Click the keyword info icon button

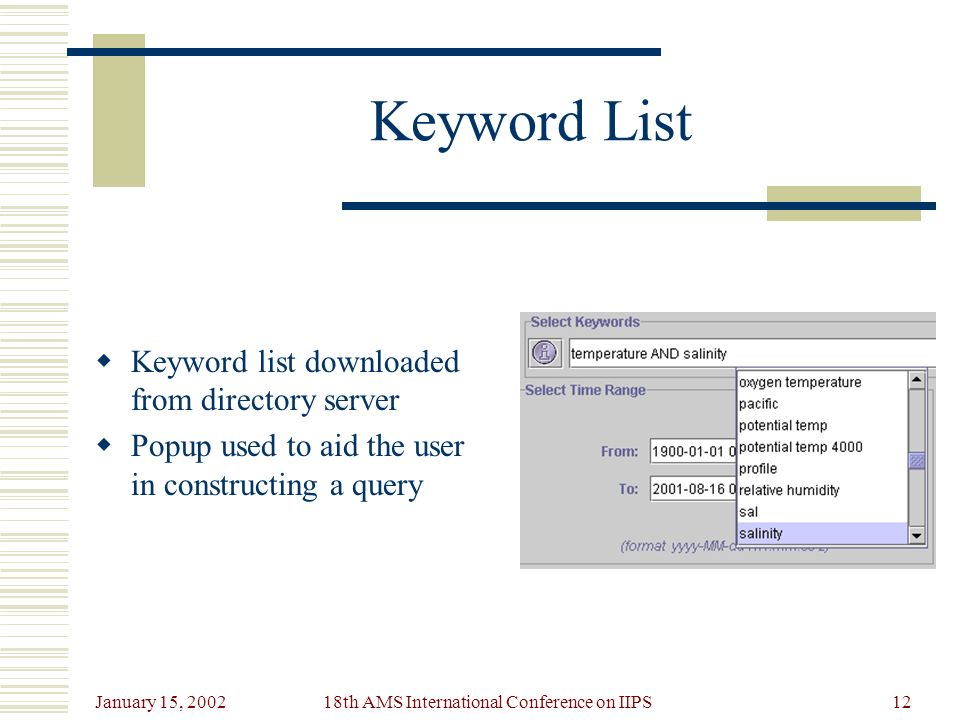[x=544, y=353]
